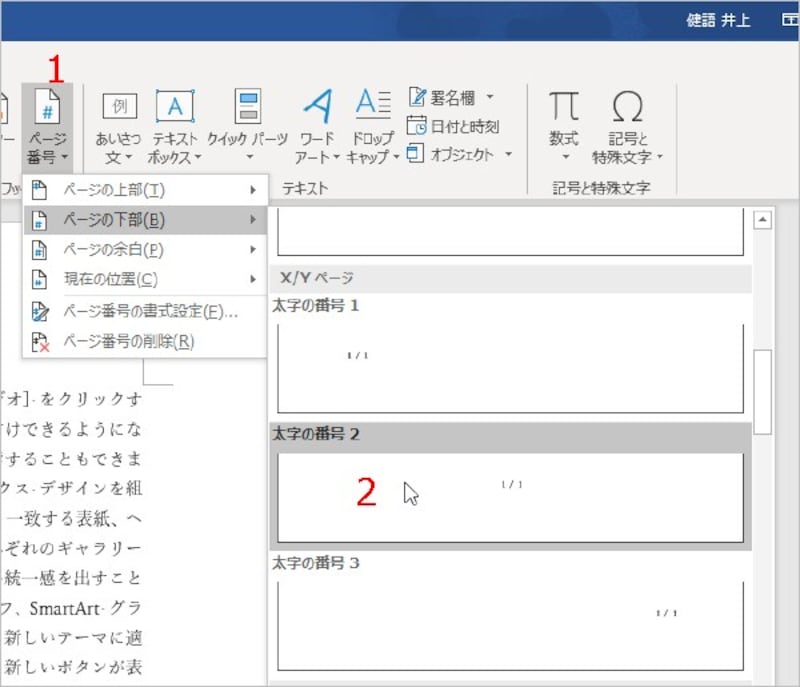Screen dimensions: 800x687
Task: Open the オブジェクト dropdown arrow
Action: tap(506, 154)
